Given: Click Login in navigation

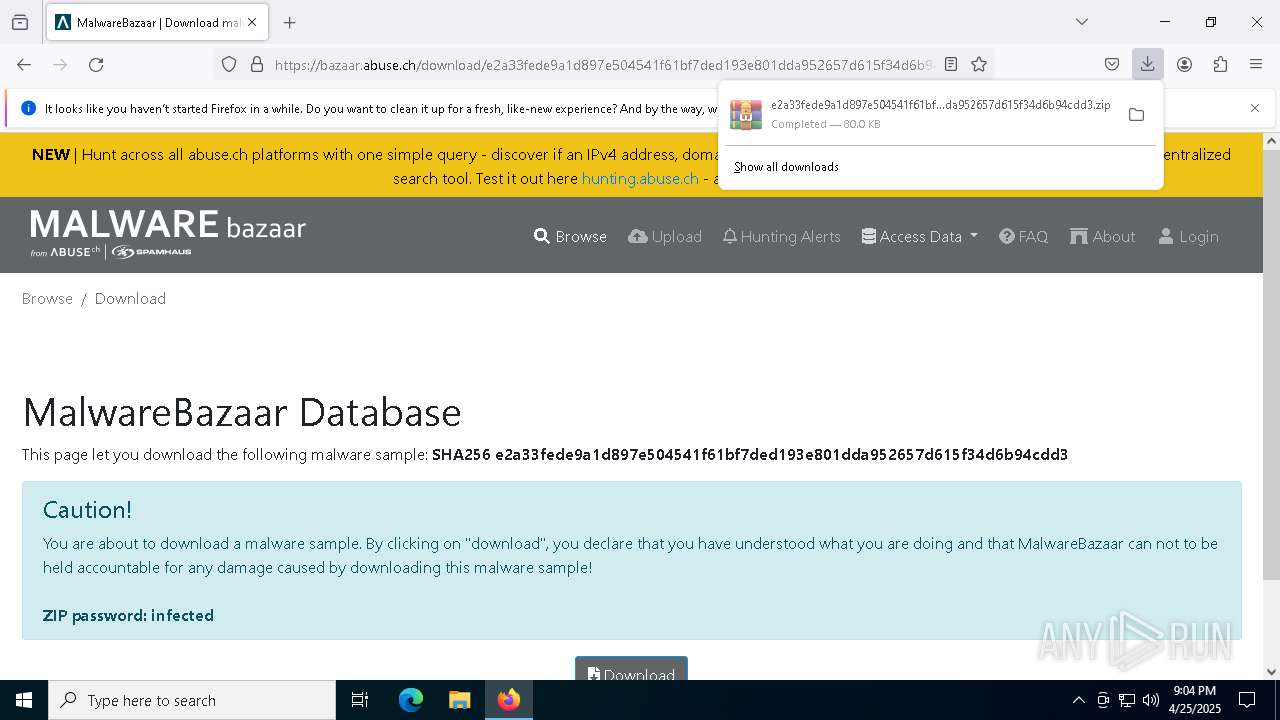Looking at the screenshot, I should [1188, 236].
